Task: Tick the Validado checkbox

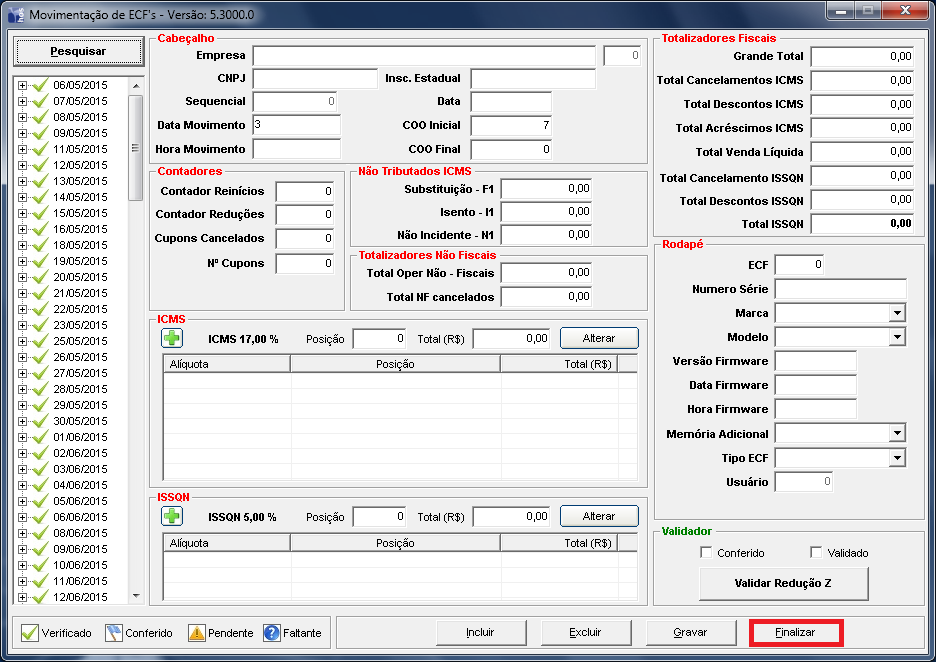Action: [816, 553]
